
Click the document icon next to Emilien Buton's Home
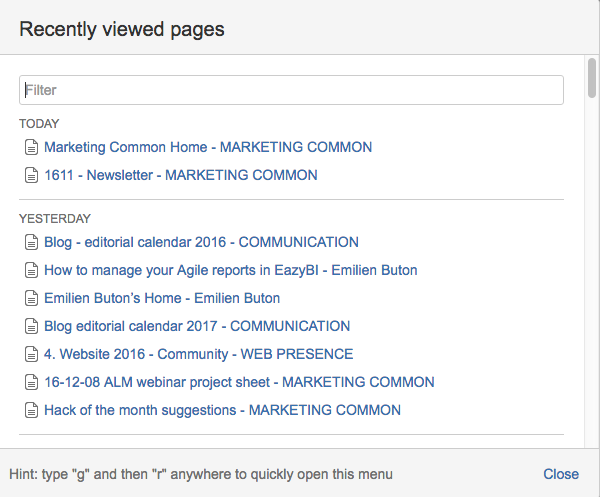tap(31, 298)
